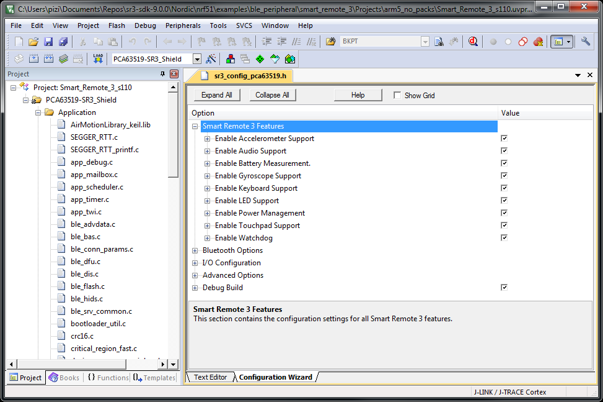Click the project tree horizontal scrollbar thumb
The width and height of the screenshot is (603, 402).
coord(72,364)
